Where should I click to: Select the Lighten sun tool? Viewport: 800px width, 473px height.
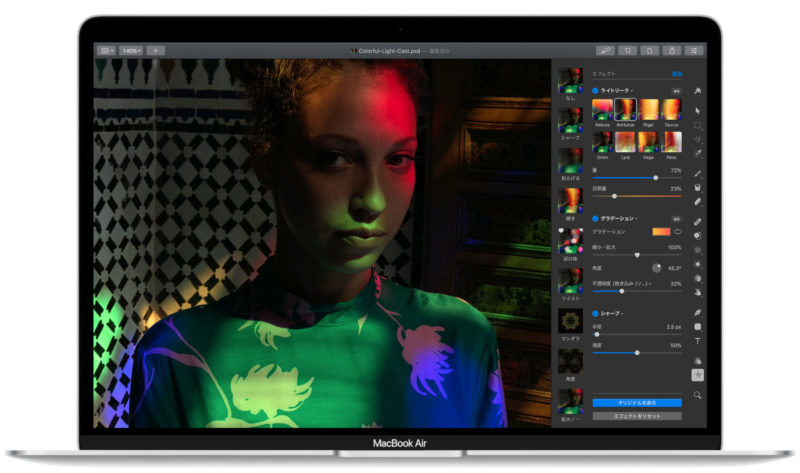tap(697, 264)
